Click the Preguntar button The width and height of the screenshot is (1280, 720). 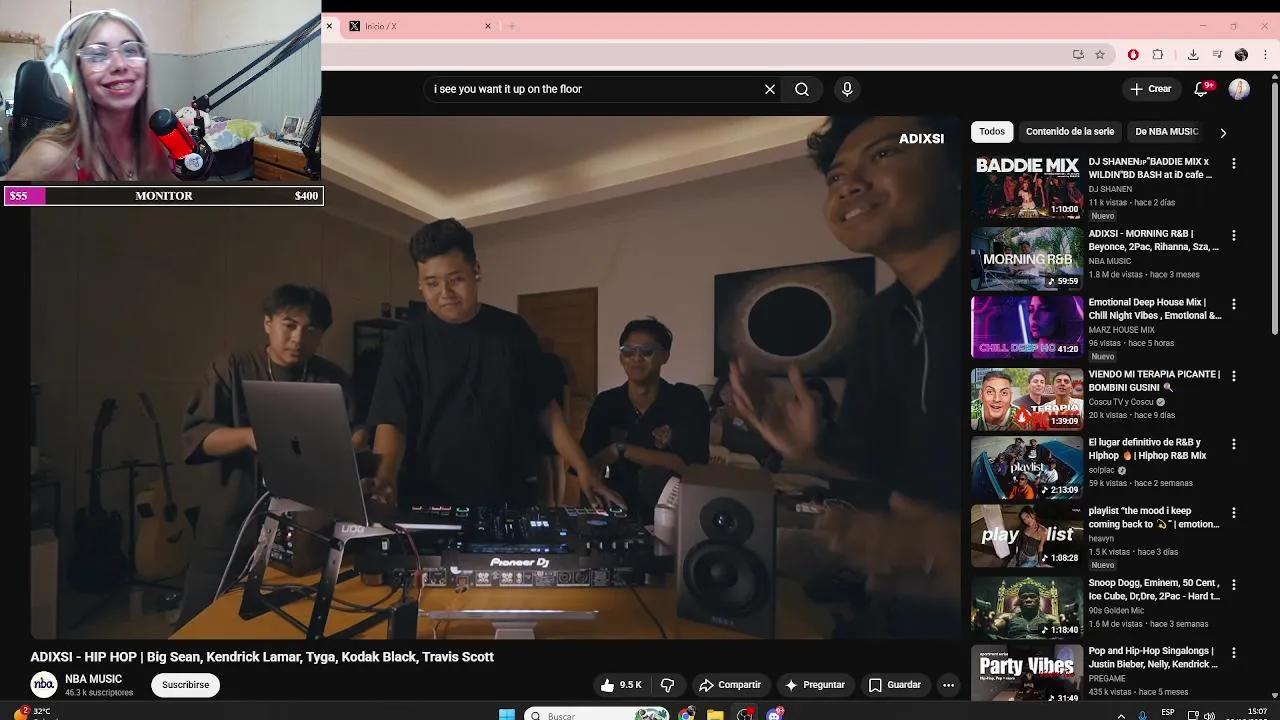[815, 685]
